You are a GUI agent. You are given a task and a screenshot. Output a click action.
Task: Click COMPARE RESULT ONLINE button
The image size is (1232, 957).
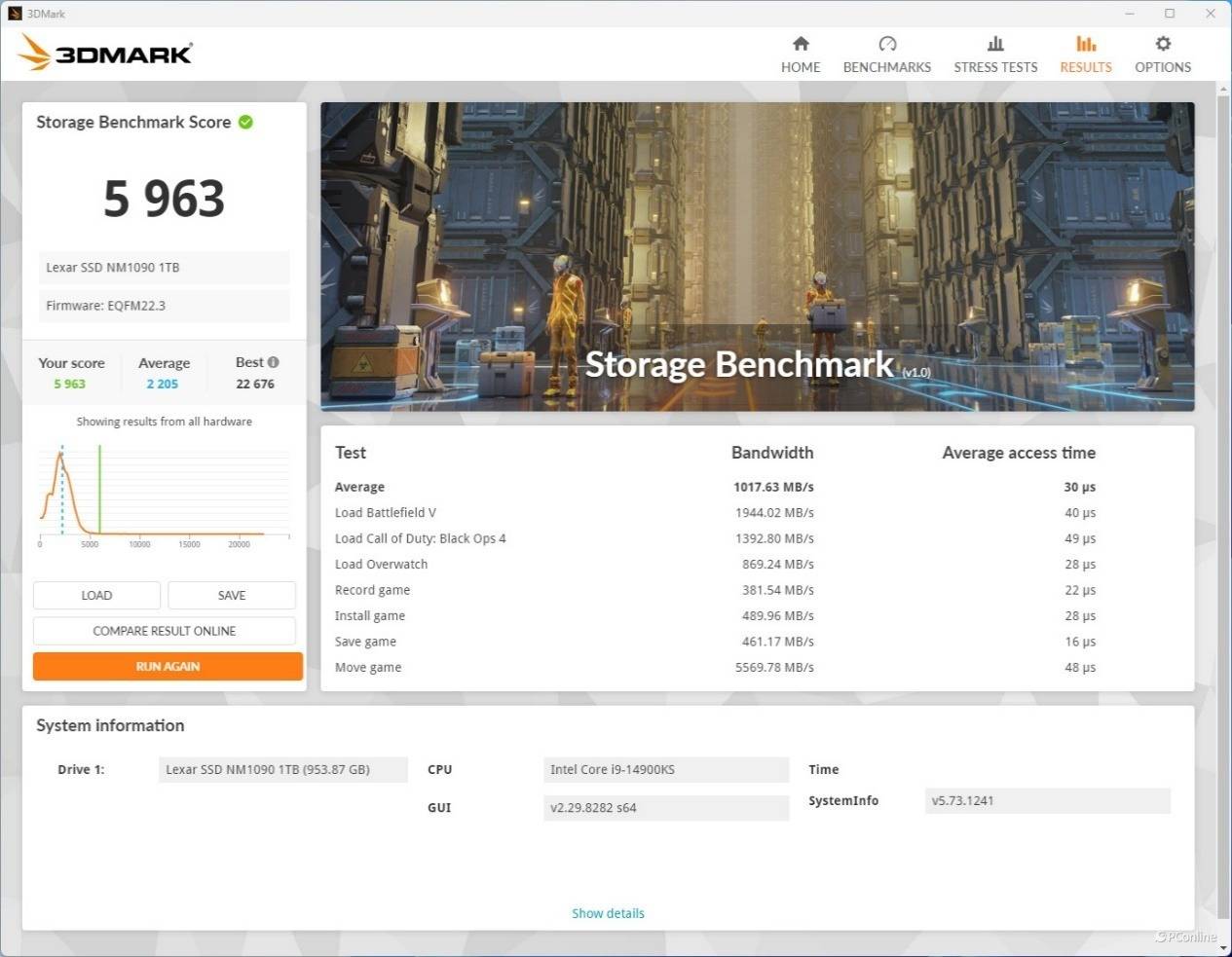pyautogui.click(x=165, y=631)
